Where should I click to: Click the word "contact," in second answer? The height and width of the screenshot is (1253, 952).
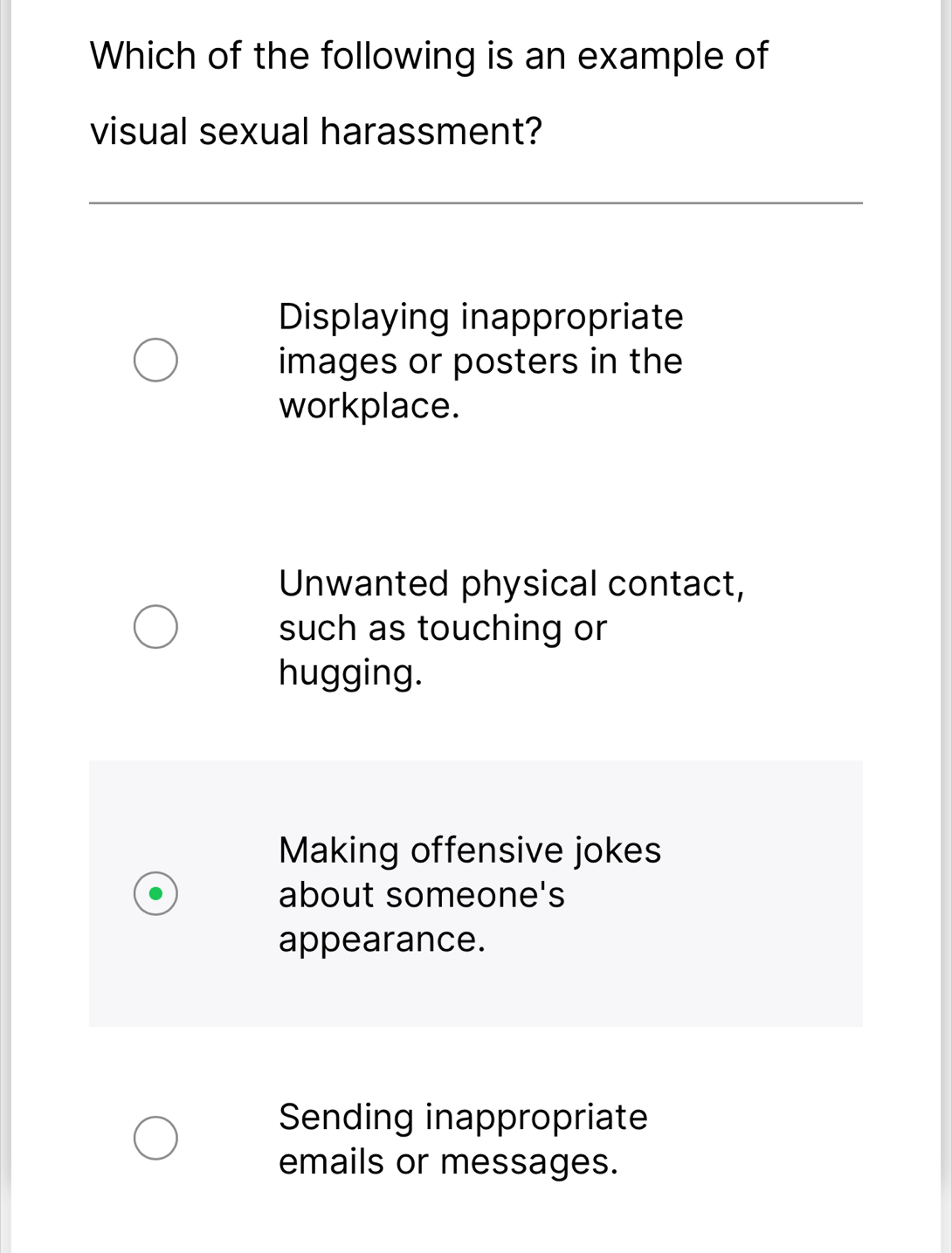click(676, 583)
